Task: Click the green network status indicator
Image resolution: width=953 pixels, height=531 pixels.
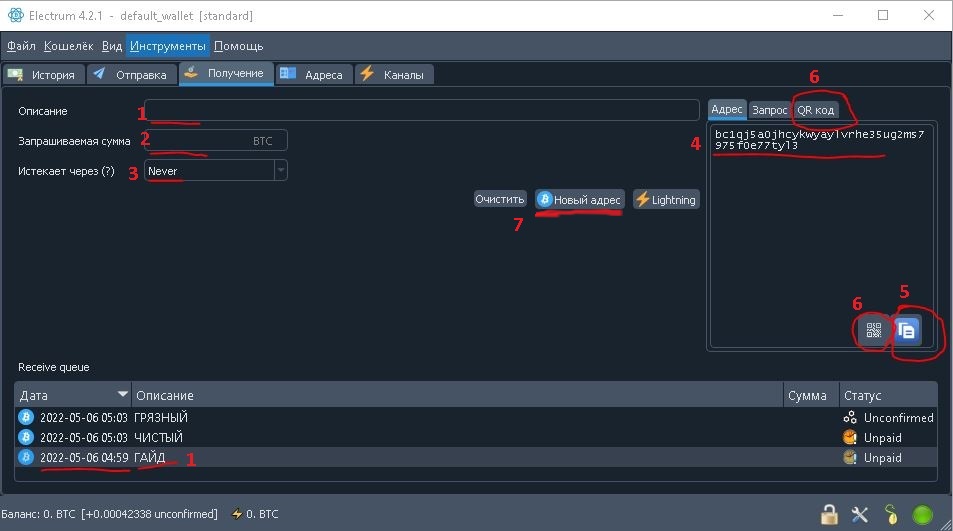Action: click(x=922, y=514)
